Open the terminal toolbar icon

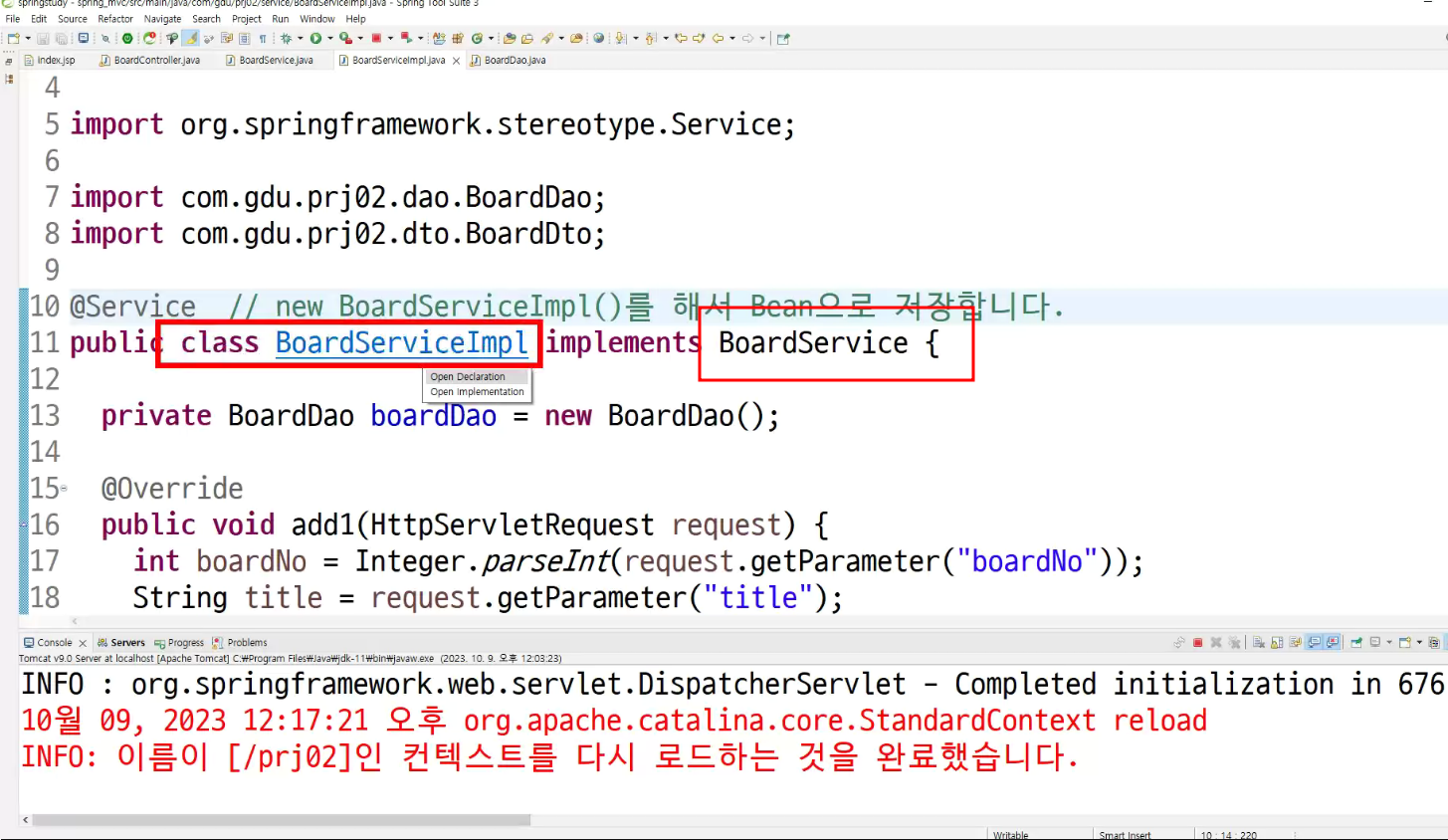point(84,39)
